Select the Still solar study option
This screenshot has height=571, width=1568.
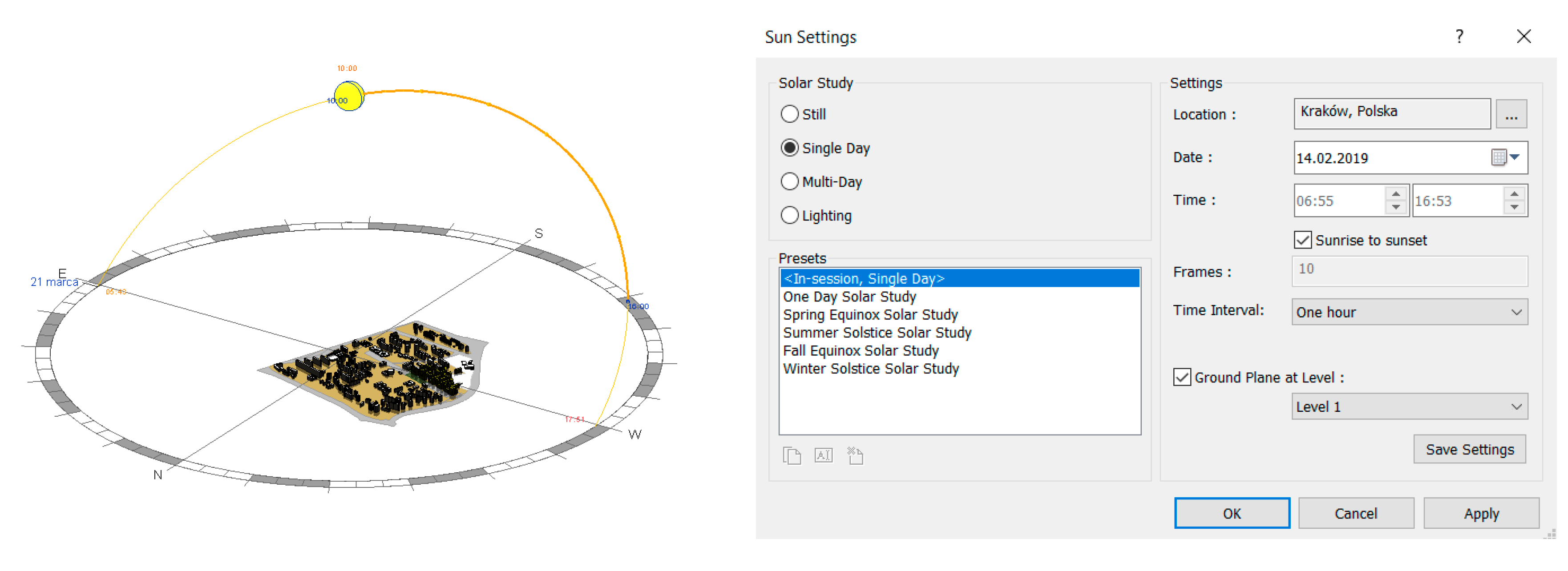coord(789,114)
